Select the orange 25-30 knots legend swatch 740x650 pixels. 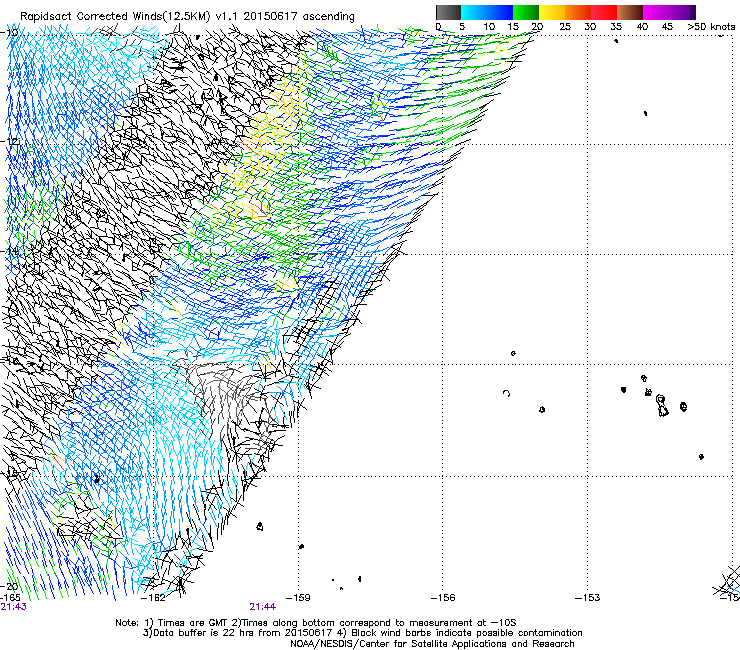pos(578,12)
